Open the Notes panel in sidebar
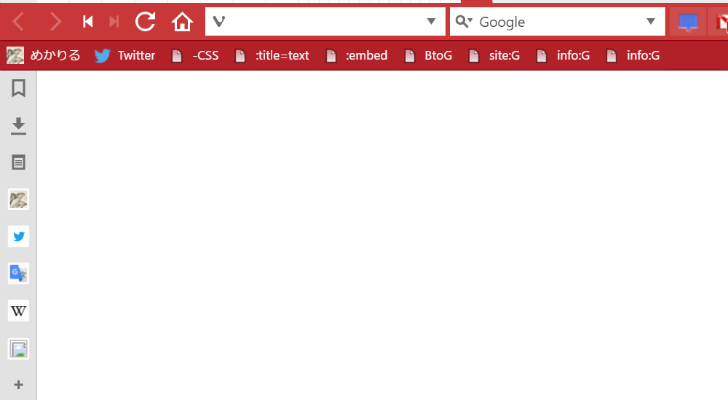 19,162
